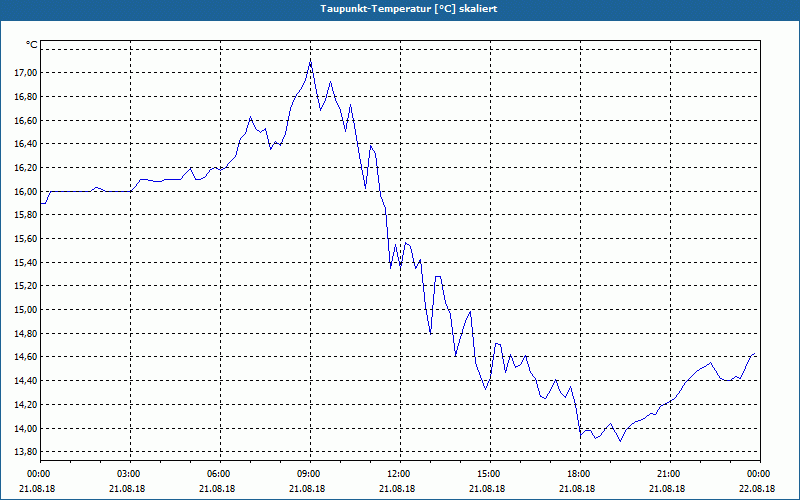Click y-axis value 15,40
The height and width of the screenshot is (500, 800).
(27, 263)
